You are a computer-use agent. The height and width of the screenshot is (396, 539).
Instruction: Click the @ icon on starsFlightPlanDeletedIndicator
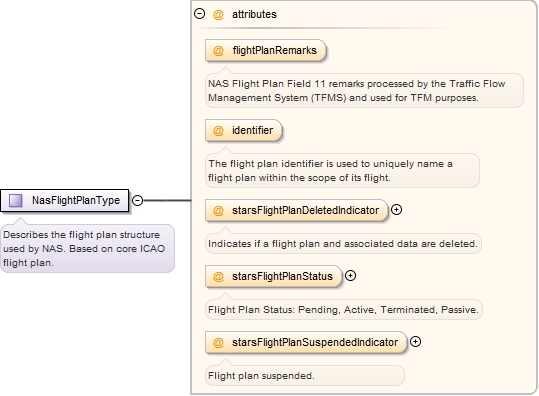point(218,210)
